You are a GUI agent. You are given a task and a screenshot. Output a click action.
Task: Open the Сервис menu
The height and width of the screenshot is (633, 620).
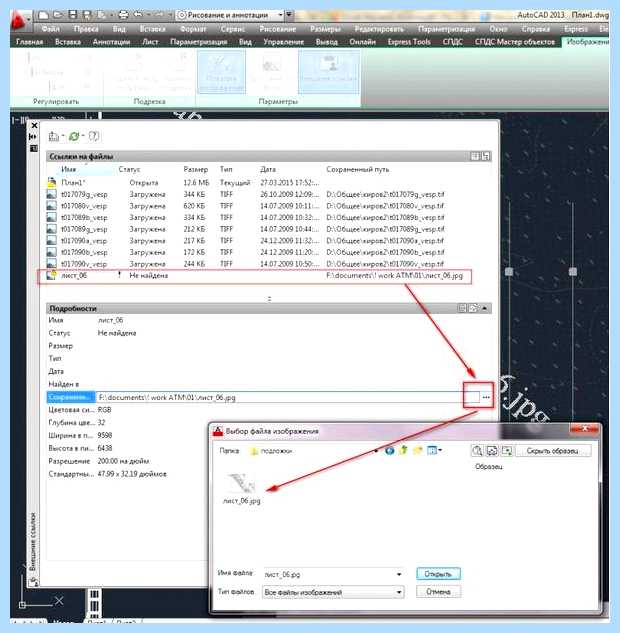(x=232, y=29)
